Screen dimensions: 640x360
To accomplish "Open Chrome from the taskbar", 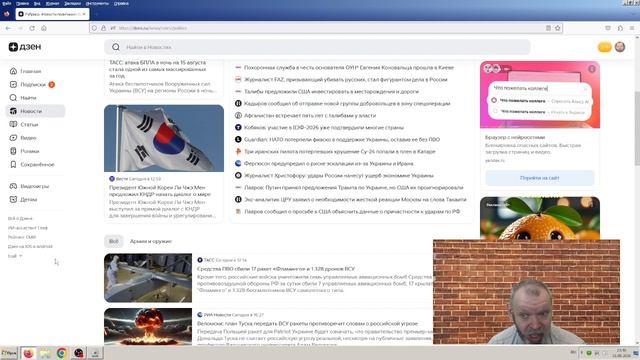I will [x=62, y=353].
